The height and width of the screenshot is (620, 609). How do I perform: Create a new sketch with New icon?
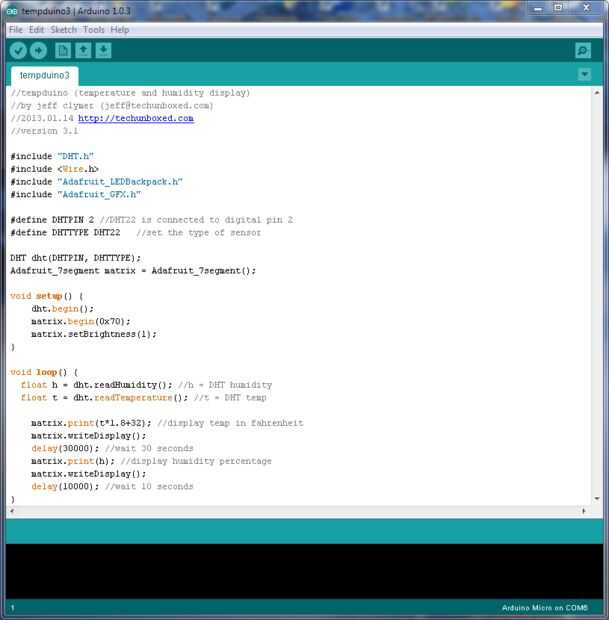click(63, 51)
